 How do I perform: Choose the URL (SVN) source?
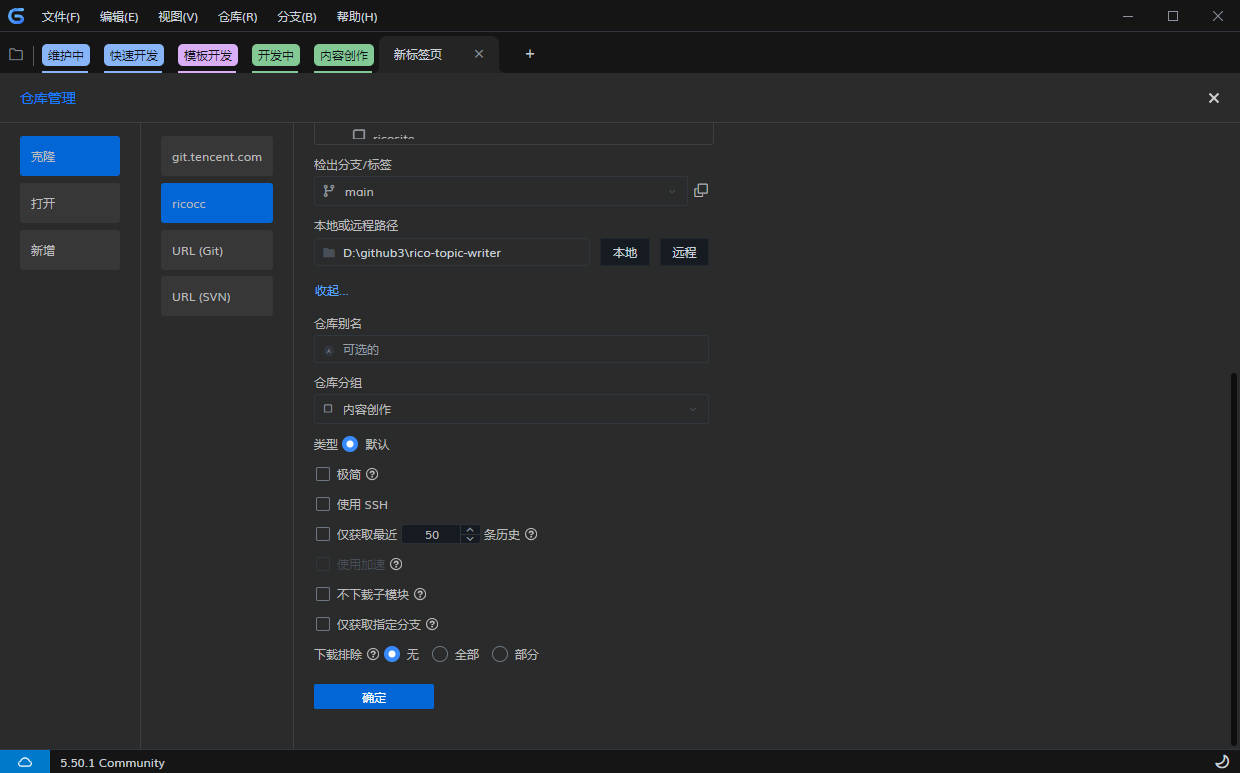point(217,296)
